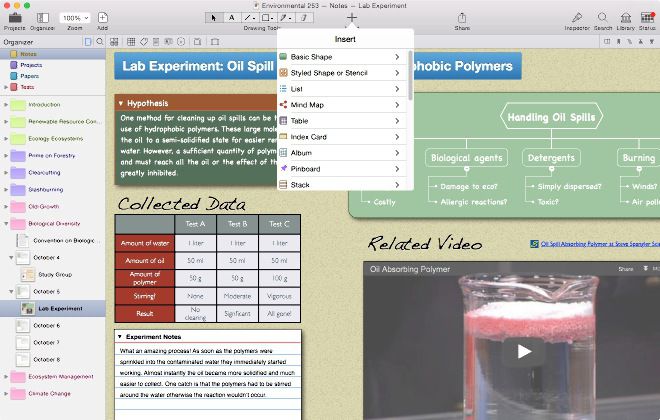
Task: Click the Add document button
Action: [102, 18]
